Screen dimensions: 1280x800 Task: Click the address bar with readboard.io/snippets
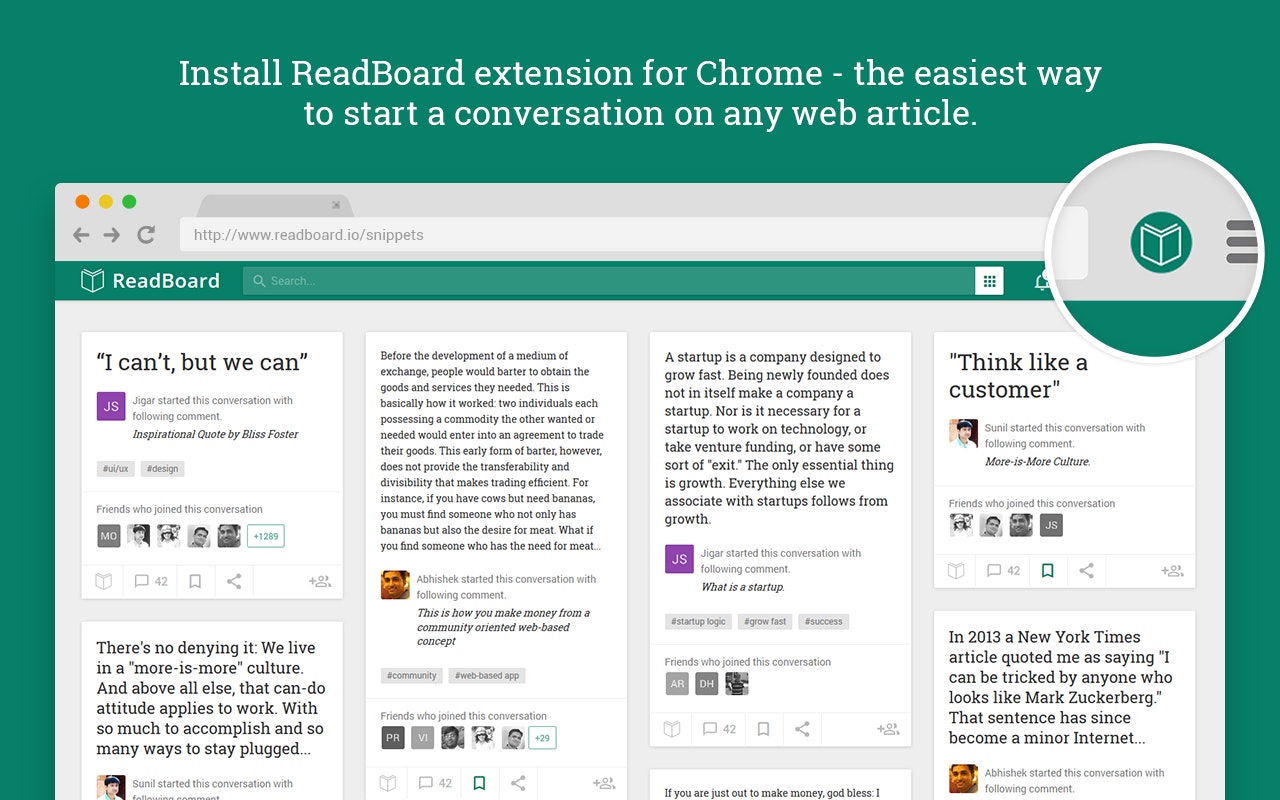[633, 235]
